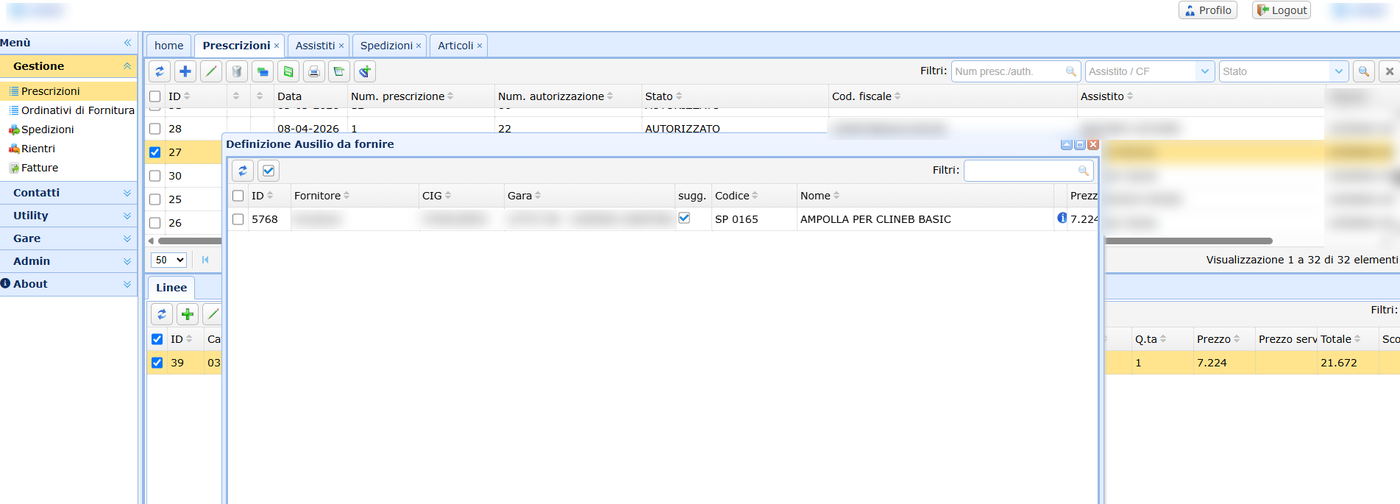This screenshot has height=504, width=1400.
Task: Close the Prescrizioni tab
Action: tap(277, 46)
